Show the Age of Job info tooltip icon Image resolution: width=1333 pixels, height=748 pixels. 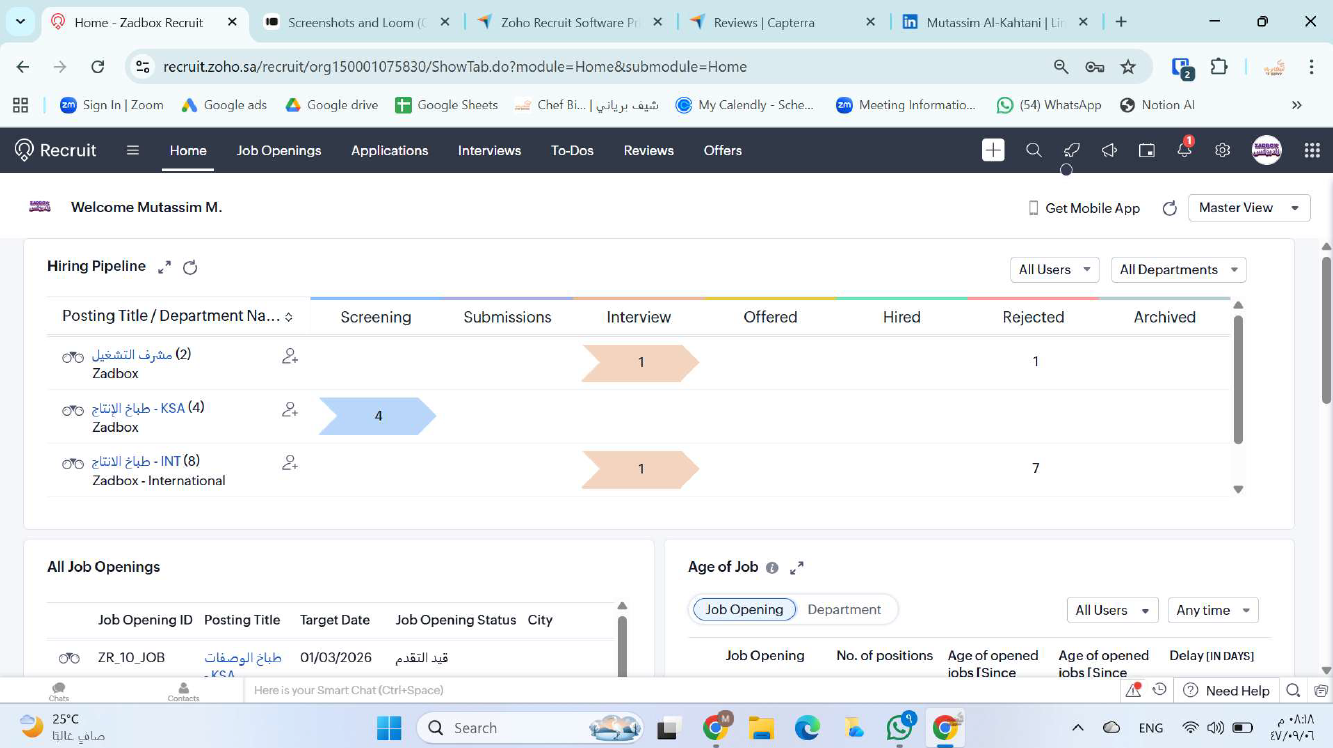click(772, 568)
